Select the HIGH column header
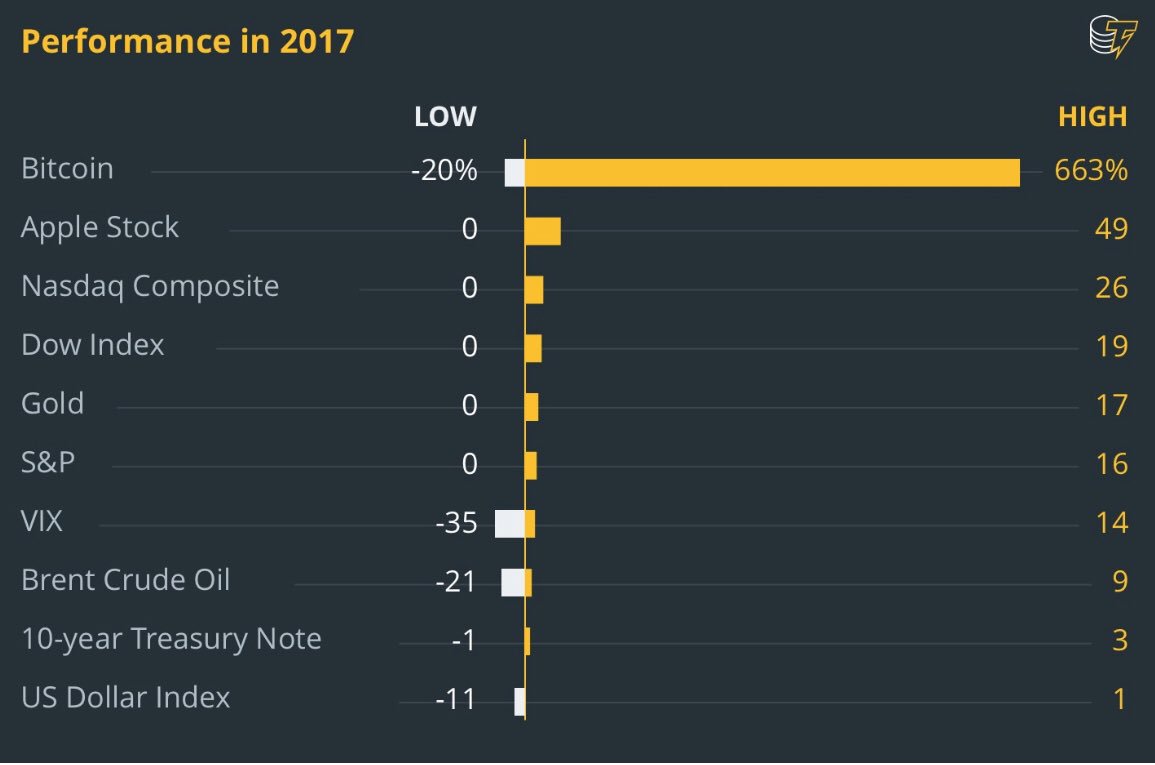This screenshot has height=765, width=1155. [x=1092, y=117]
